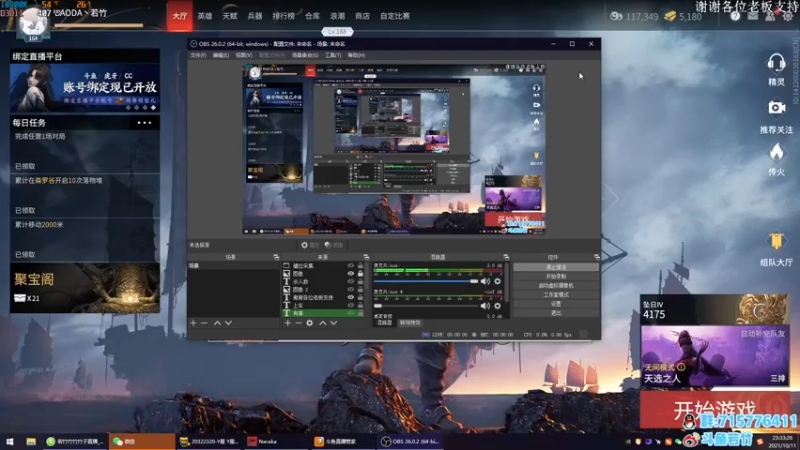Pop out the Sources (来源) dock
Image resolution: width=800 pixels, height=450 pixels.
(366, 257)
